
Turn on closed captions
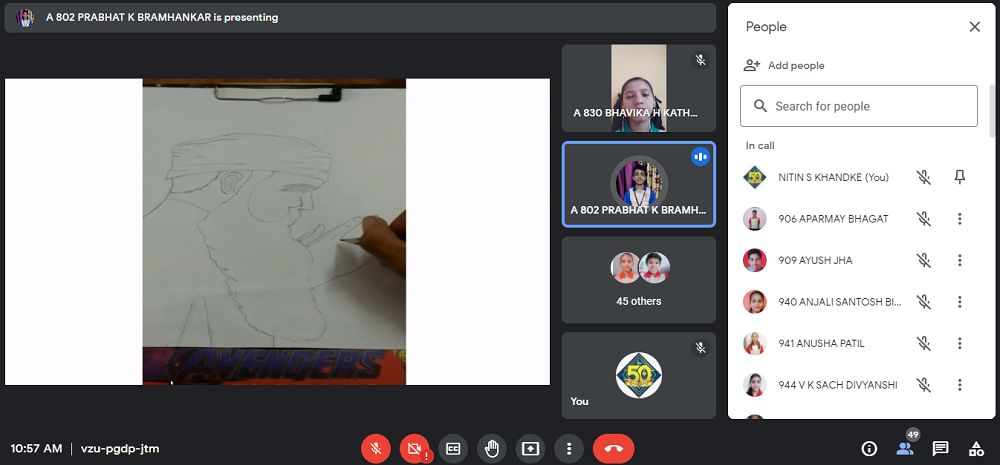point(452,449)
